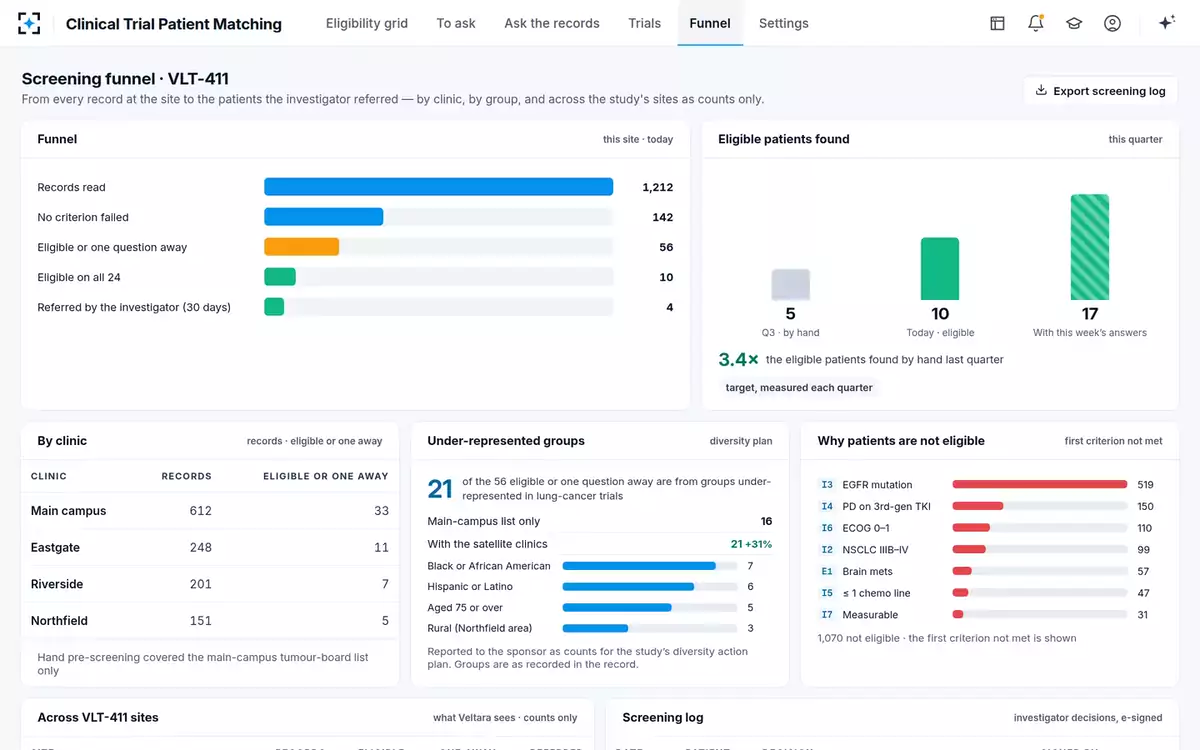
Task: Switch to the To ask tab
Action: click(x=456, y=23)
